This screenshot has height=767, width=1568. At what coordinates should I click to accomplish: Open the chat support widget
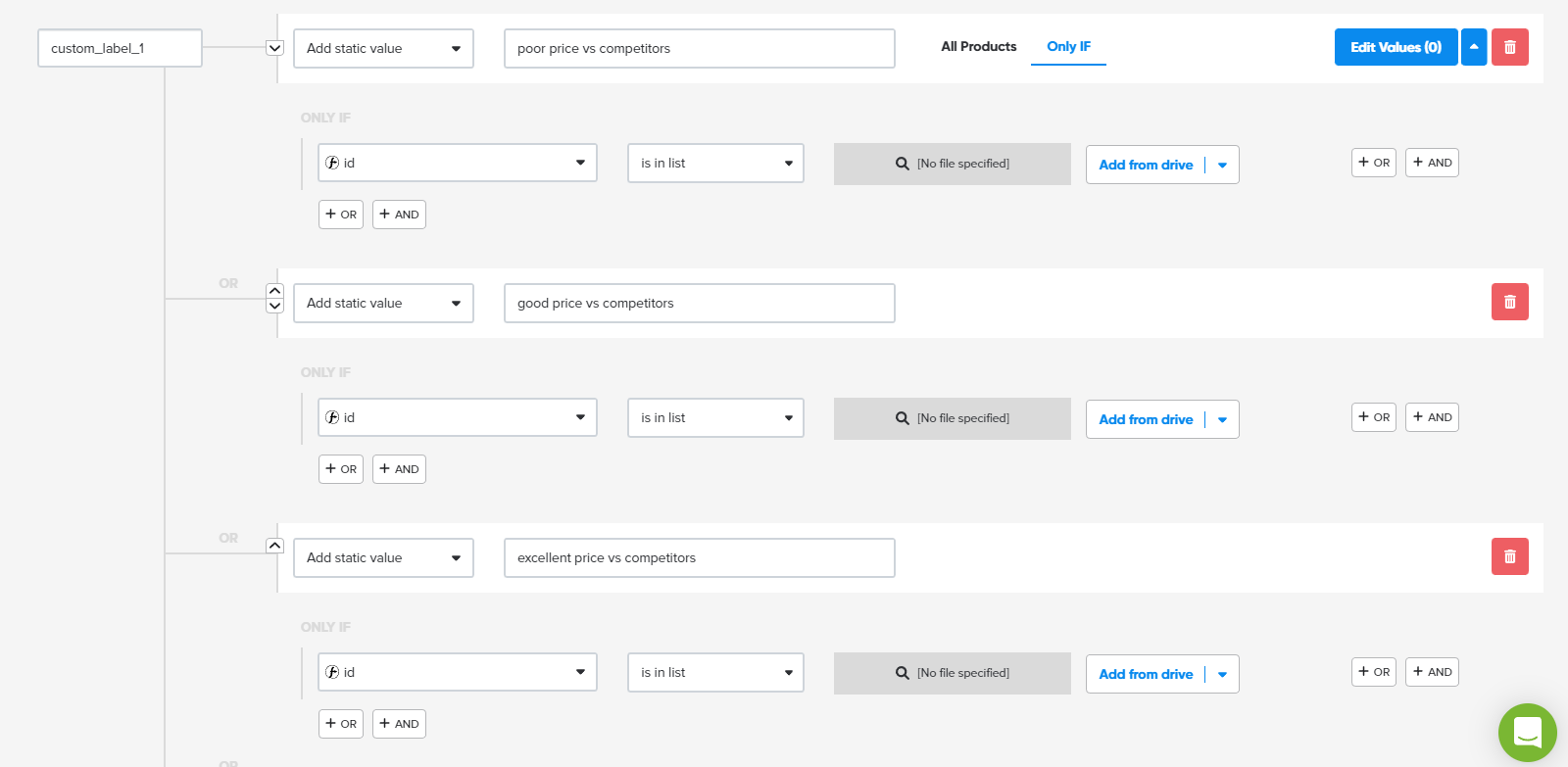tap(1527, 732)
